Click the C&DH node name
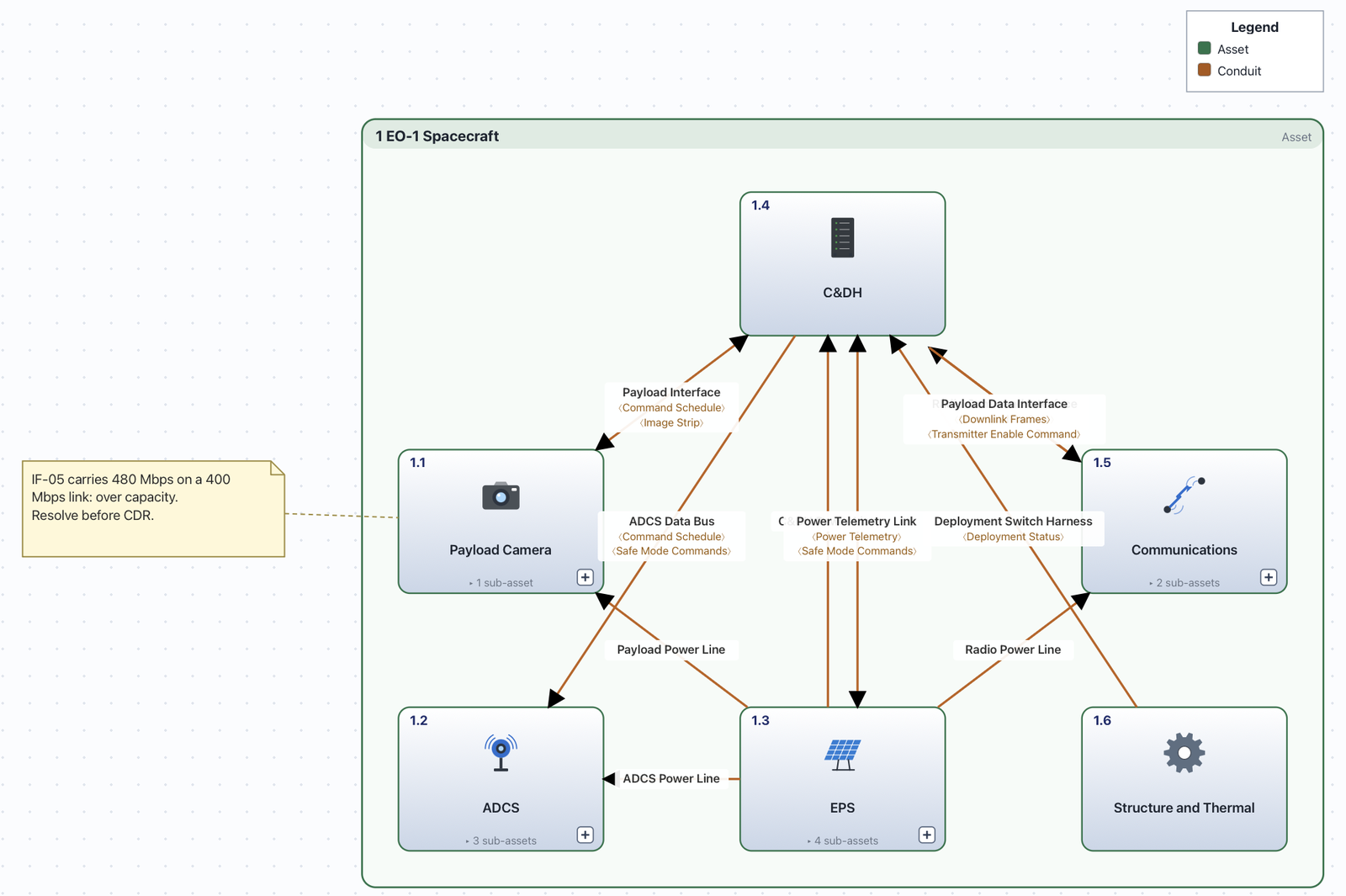Viewport: 1346px width, 896px height. (842, 293)
